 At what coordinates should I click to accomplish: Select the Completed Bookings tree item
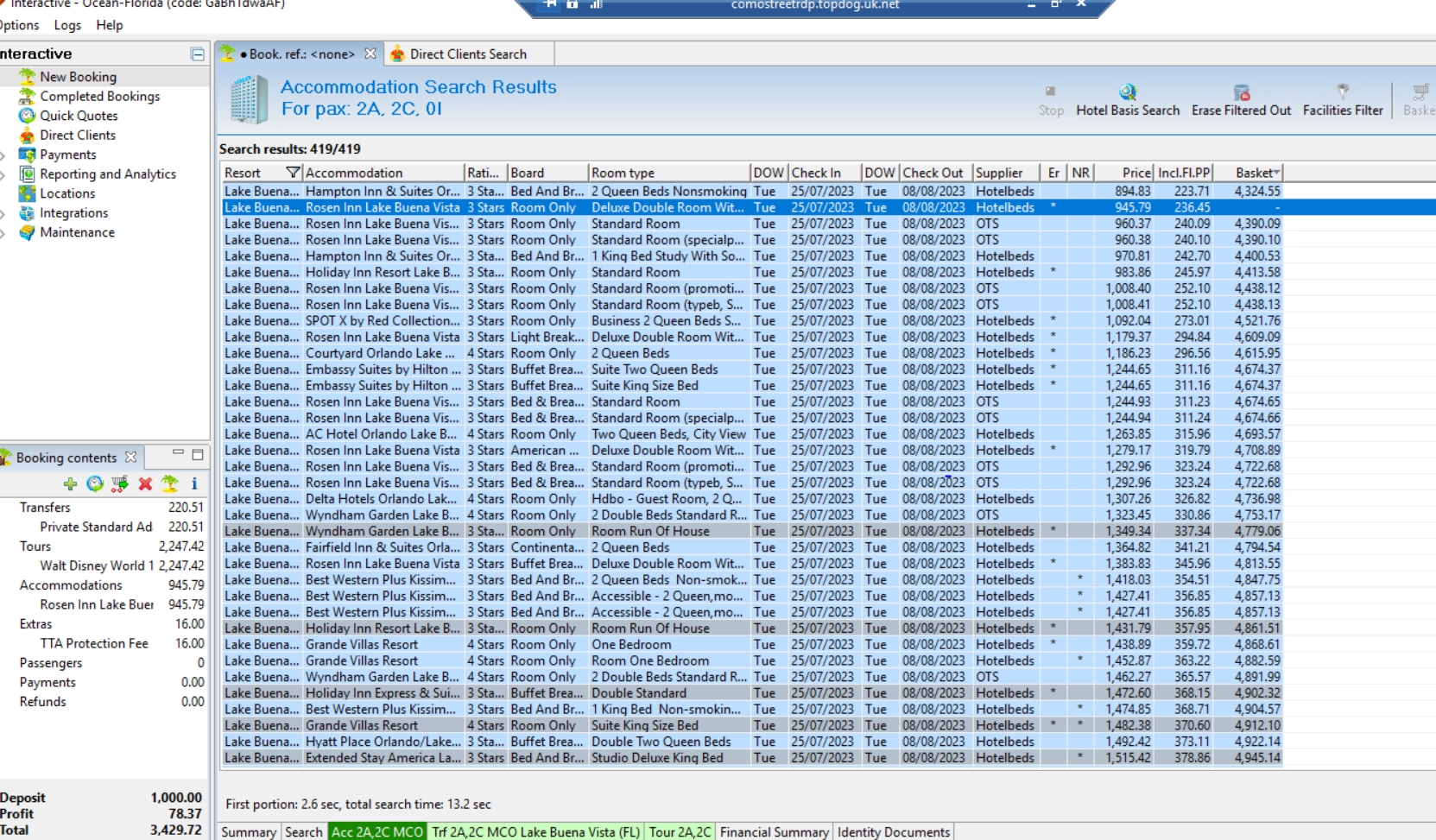pyautogui.click(x=99, y=96)
